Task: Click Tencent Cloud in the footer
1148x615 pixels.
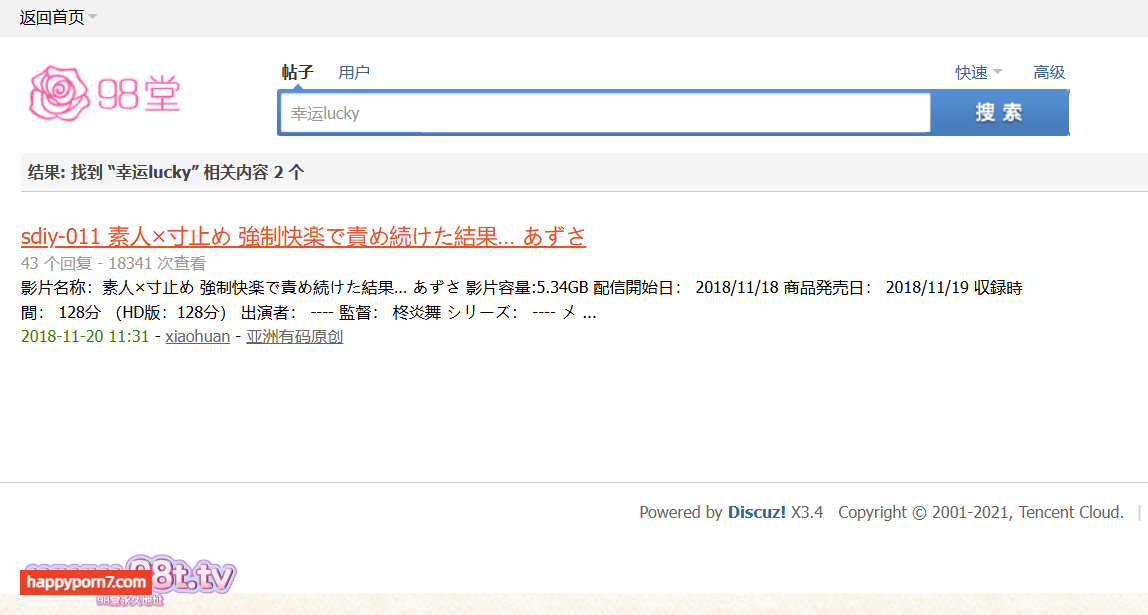Action: (1070, 512)
